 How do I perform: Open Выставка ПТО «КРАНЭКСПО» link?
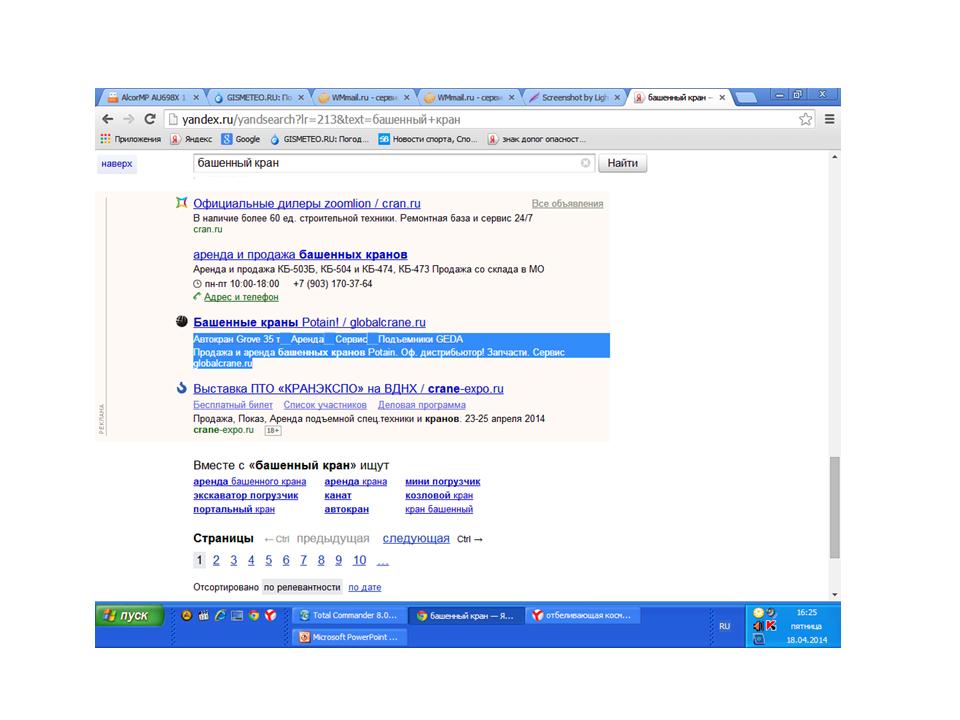348,388
